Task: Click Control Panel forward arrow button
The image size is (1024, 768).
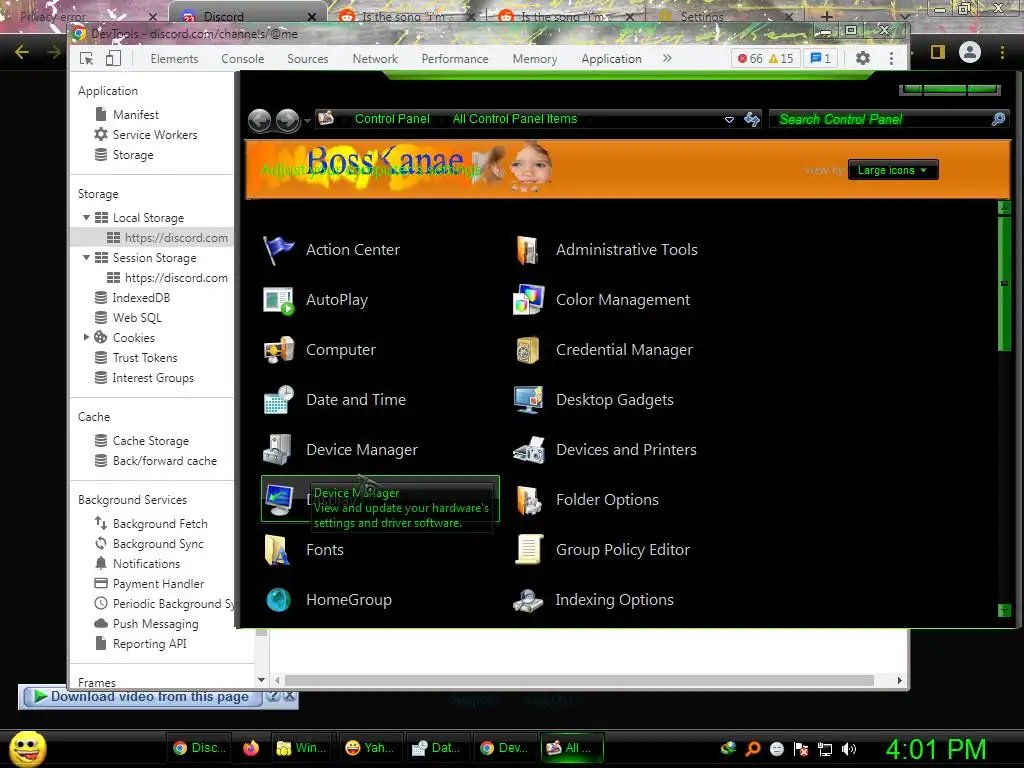Action: (x=287, y=120)
